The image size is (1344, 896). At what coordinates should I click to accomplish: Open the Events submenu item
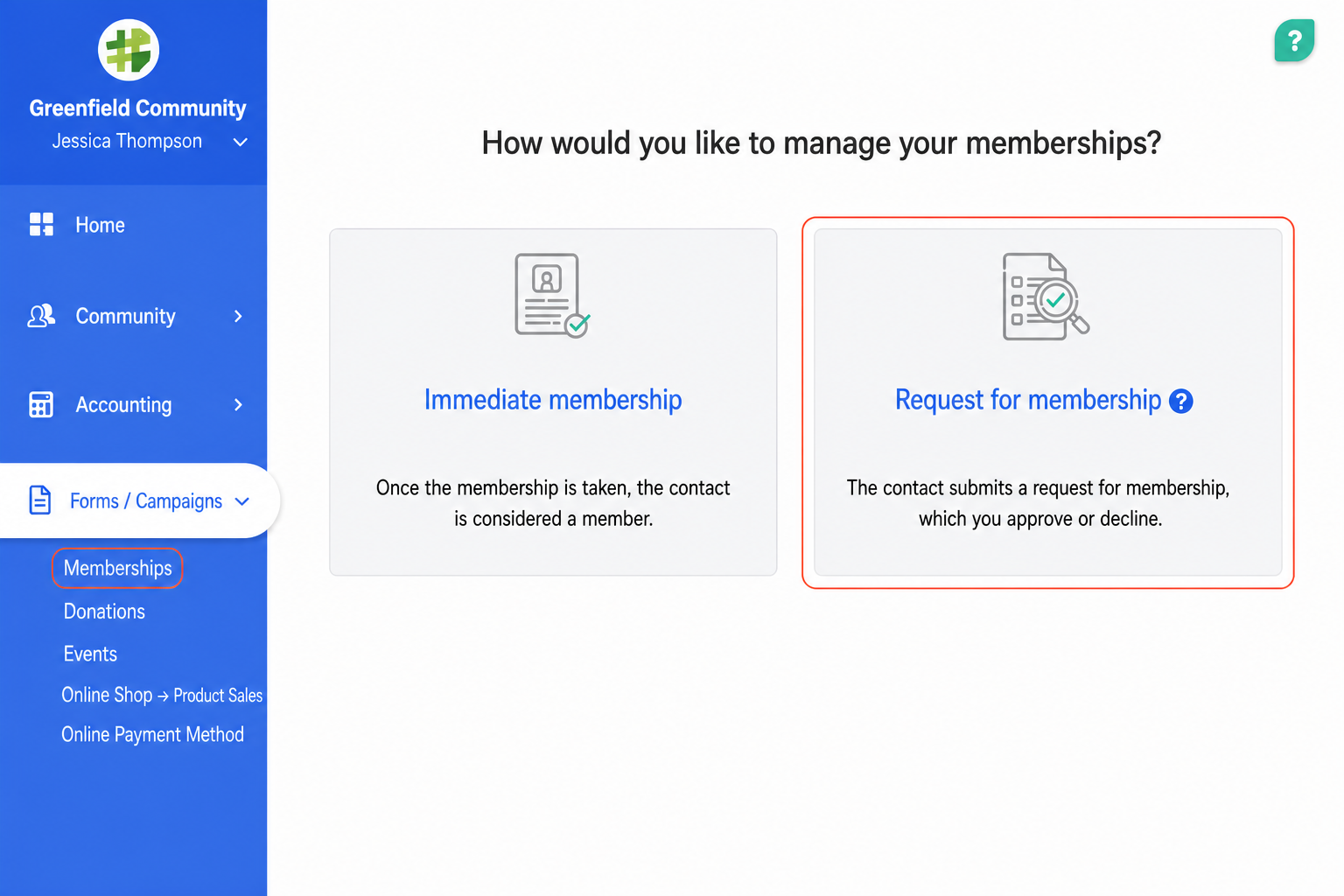pyautogui.click(x=90, y=654)
